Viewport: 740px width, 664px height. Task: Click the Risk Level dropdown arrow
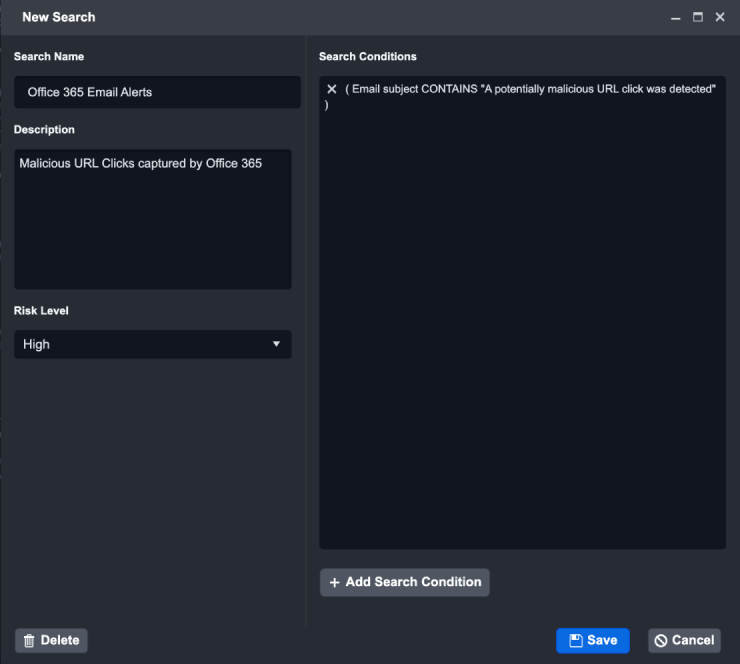[276, 344]
